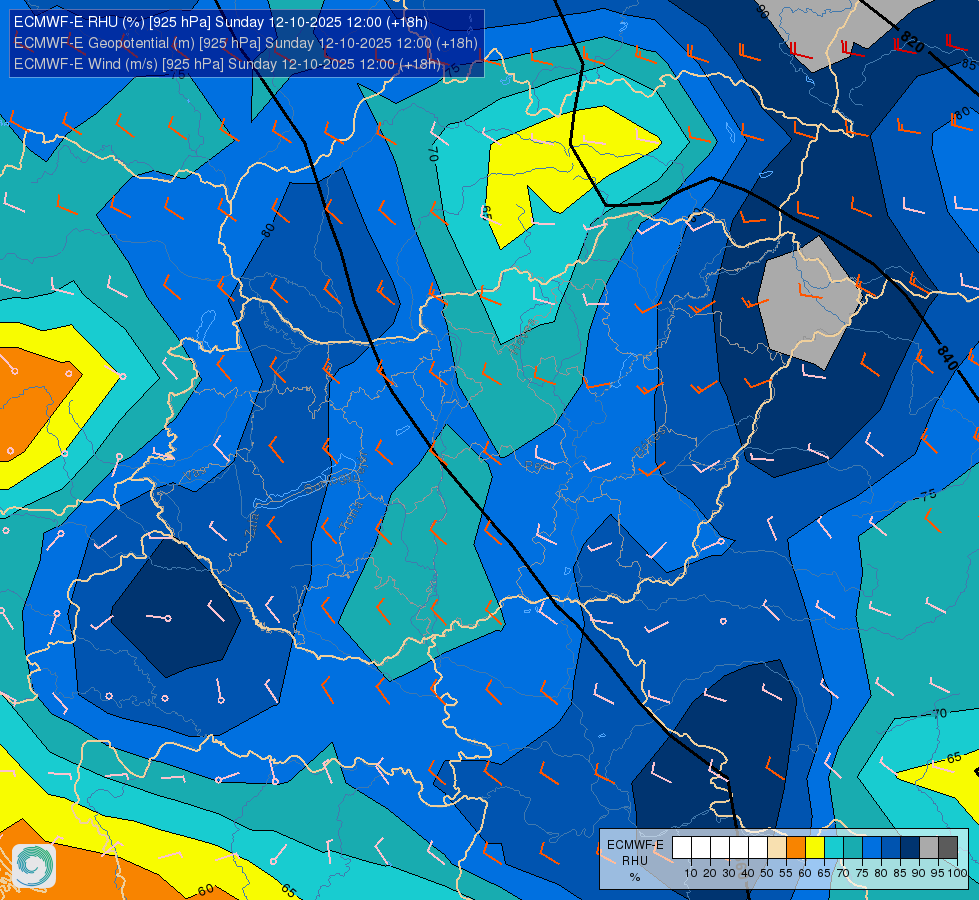
Task: Pick the teal 70-75 legend swatch
Action: click(853, 848)
